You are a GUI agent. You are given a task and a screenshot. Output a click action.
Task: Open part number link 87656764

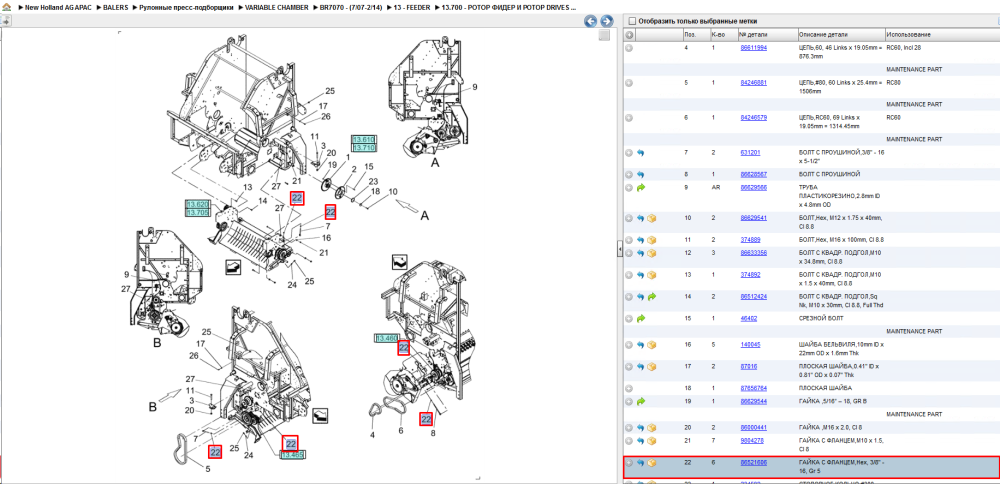tap(753, 388)
